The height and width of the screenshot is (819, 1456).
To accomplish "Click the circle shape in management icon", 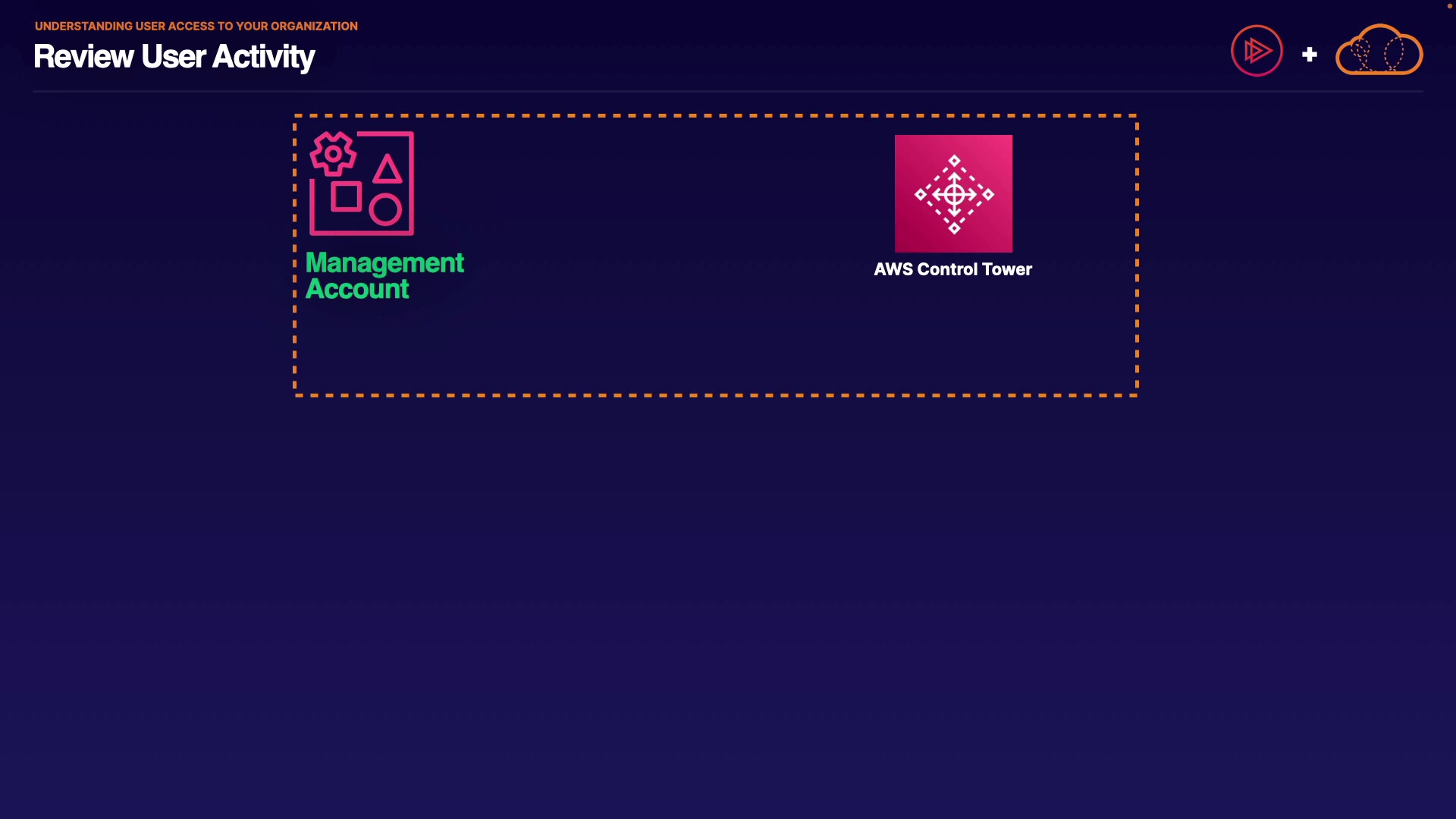I will click(385, 210).
